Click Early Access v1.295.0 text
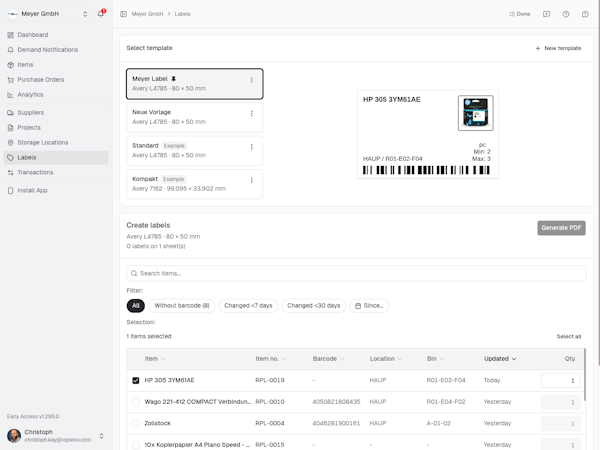This screenshot has width=600, height=450. click(x=33, y=416)
